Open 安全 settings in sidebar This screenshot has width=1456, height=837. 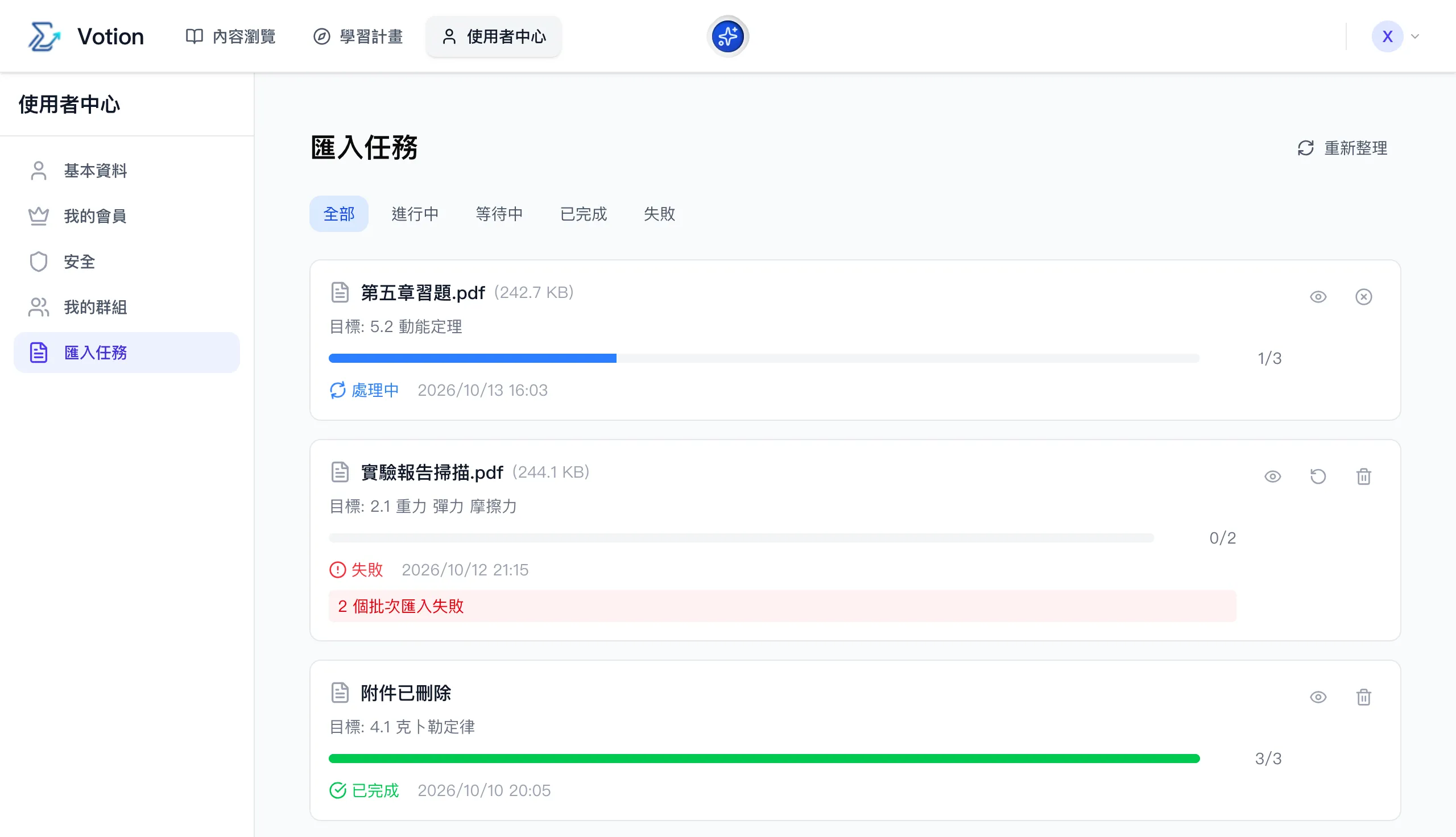click(x=126, y=262)
